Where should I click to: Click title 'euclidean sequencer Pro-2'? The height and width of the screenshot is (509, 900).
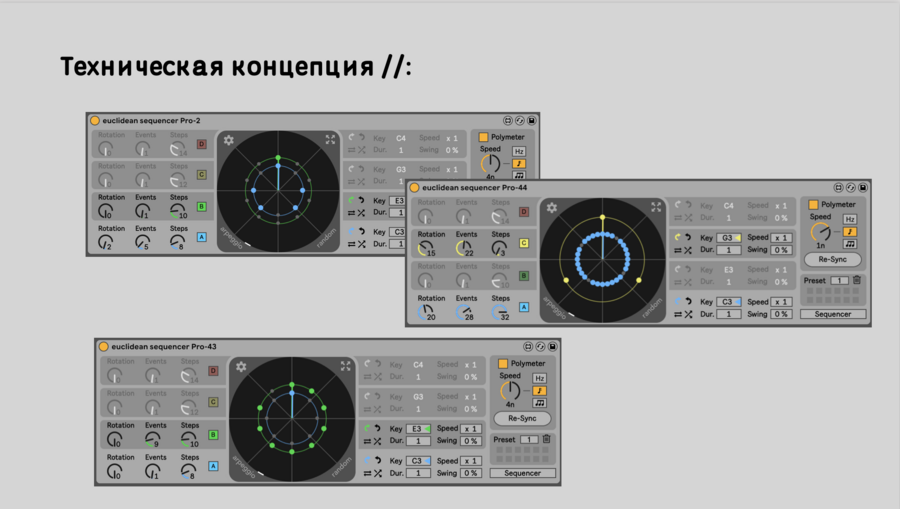click(x=152, y=121)
